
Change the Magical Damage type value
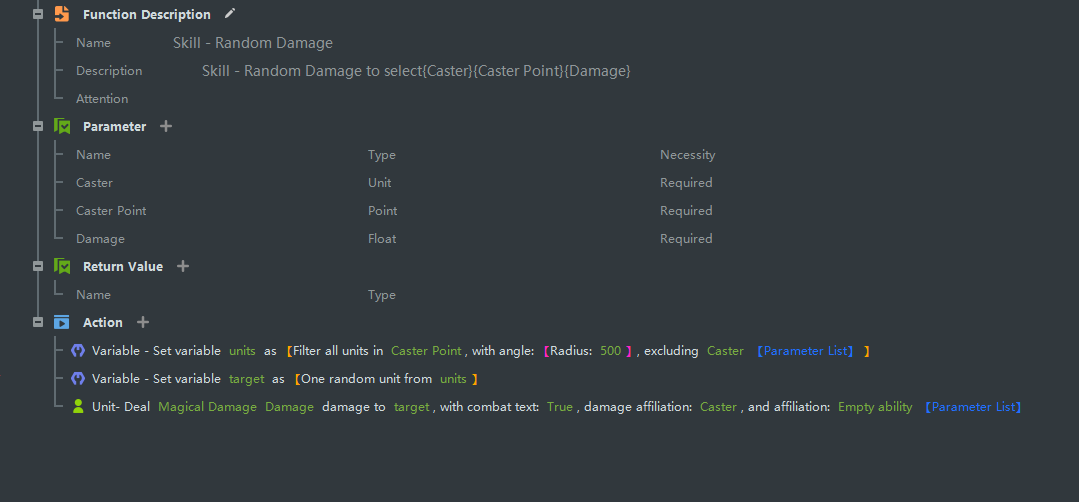tap(207, 407)
